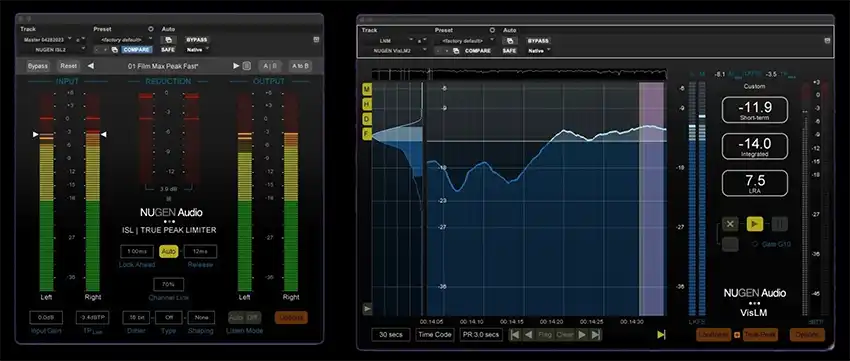850x361 pixels.
Task: Click the preset copy icon in ISL2 header
Action: pos(114,49)
